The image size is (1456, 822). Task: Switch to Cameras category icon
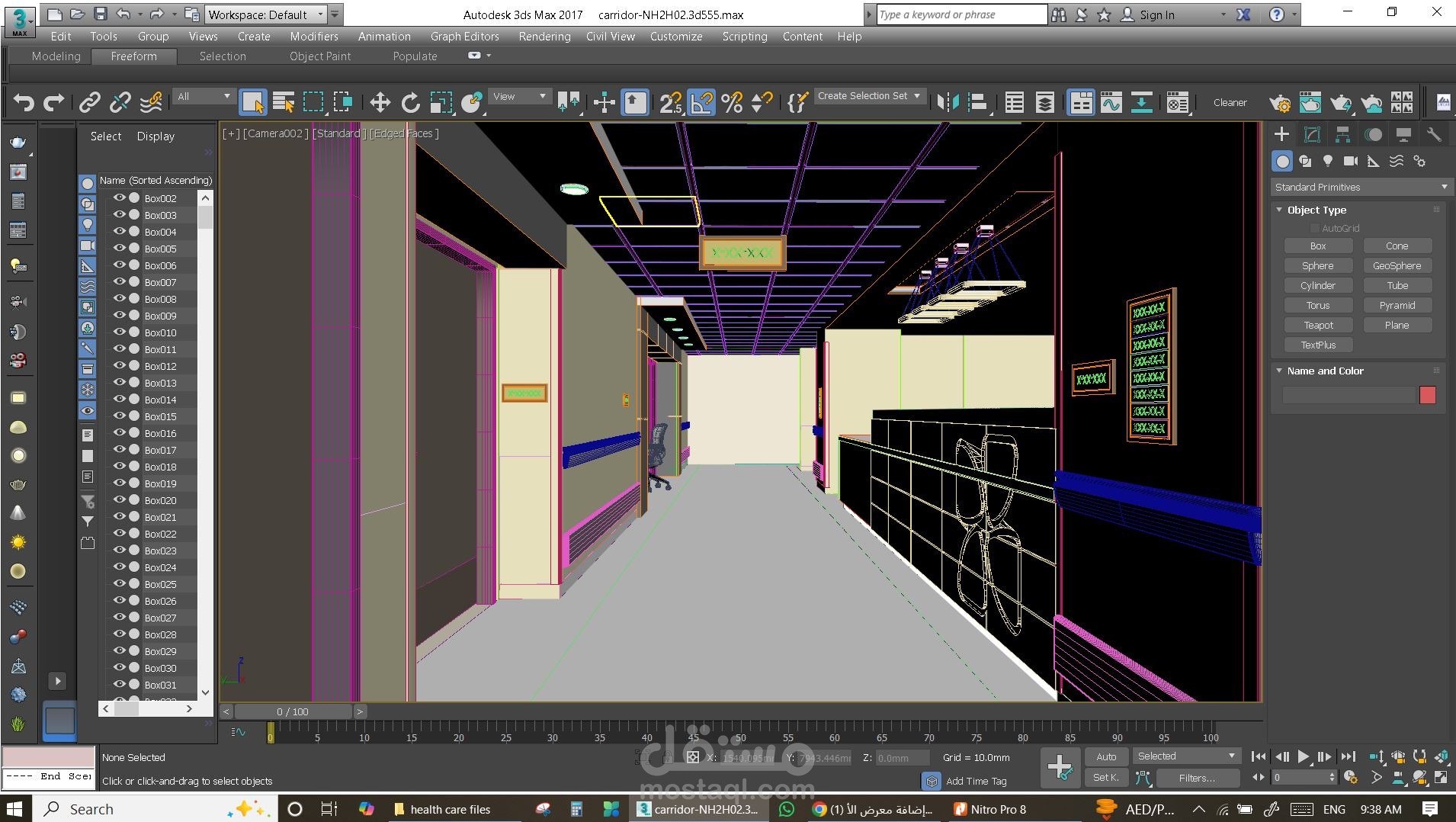tap(1351, 161)
